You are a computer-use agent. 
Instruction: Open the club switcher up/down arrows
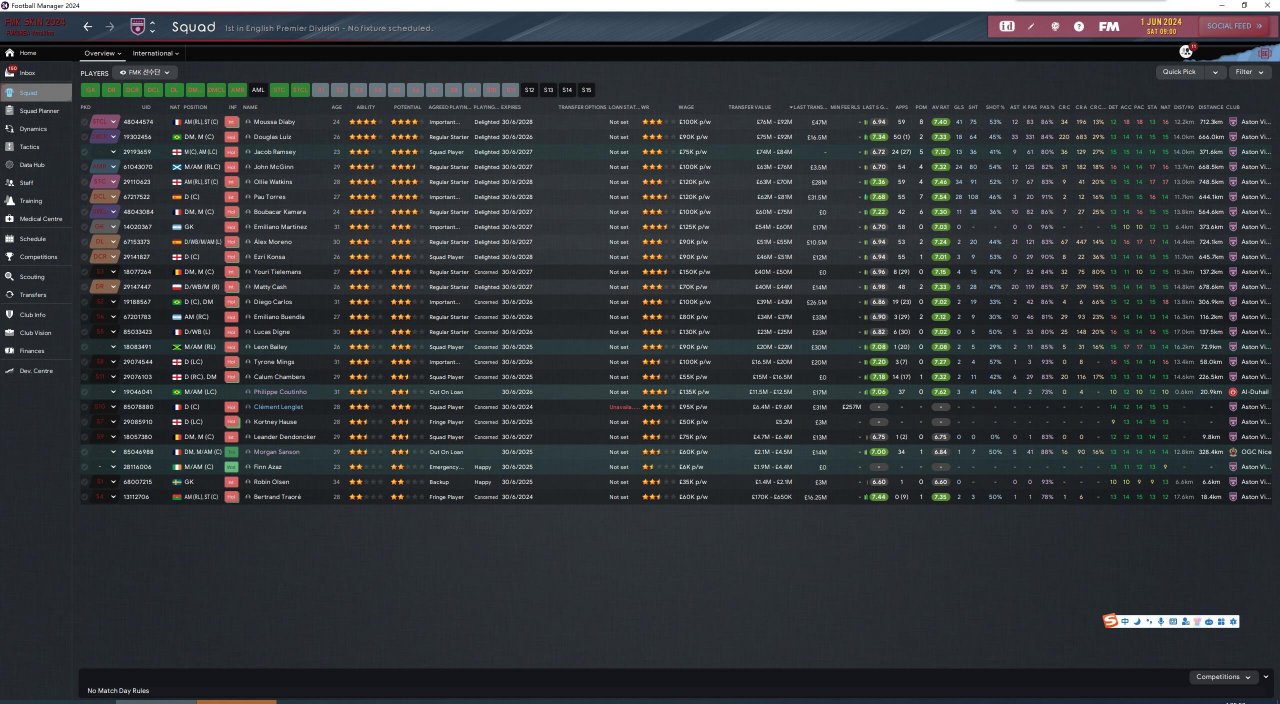click(152, 27)
